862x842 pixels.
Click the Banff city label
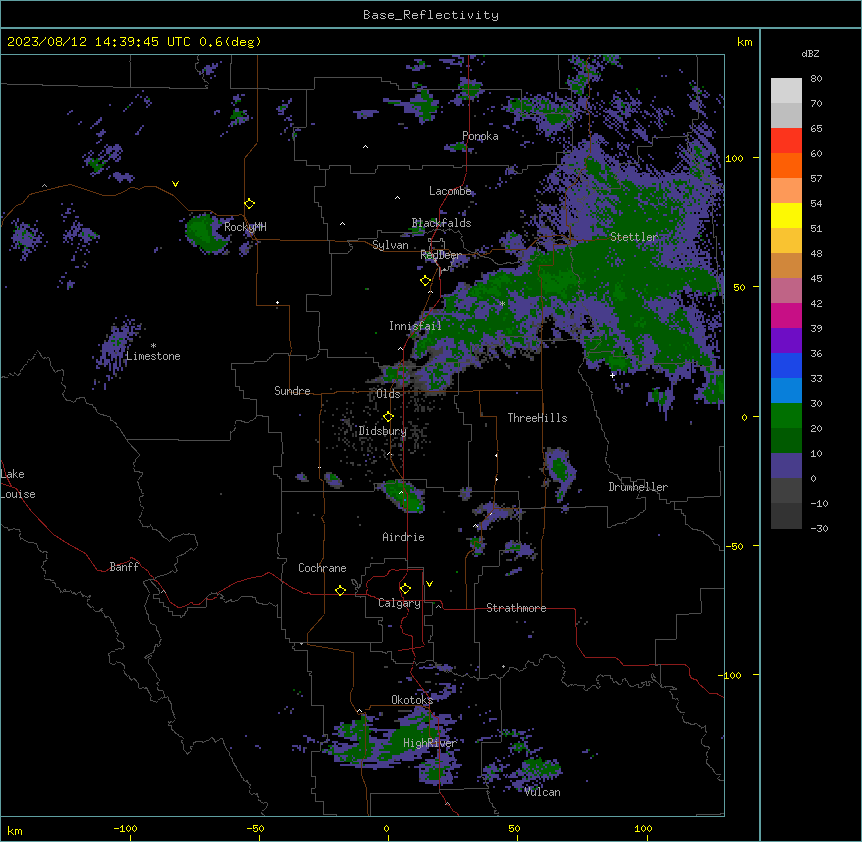coord(124,567)
